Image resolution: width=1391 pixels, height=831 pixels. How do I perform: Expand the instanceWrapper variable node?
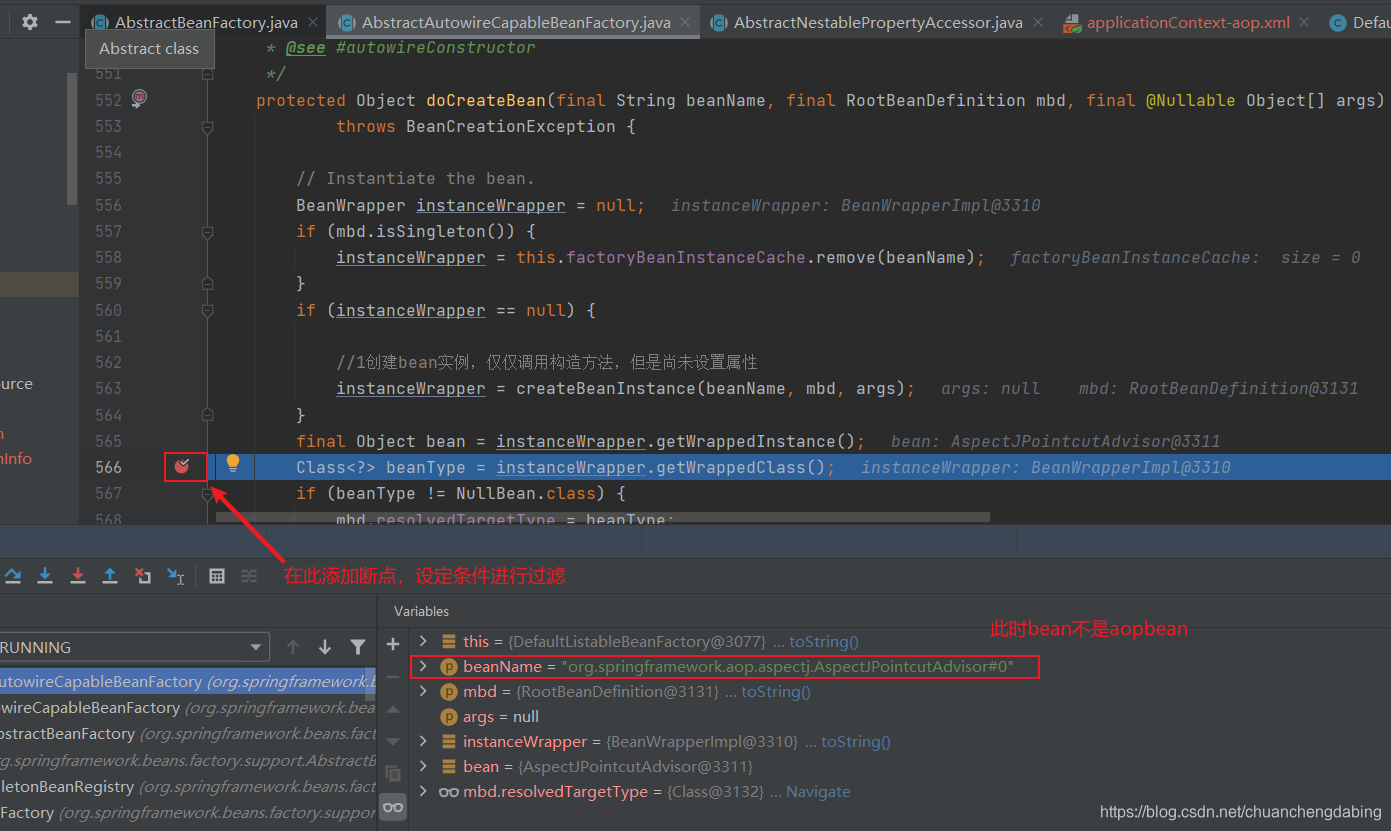pos(423,741)
